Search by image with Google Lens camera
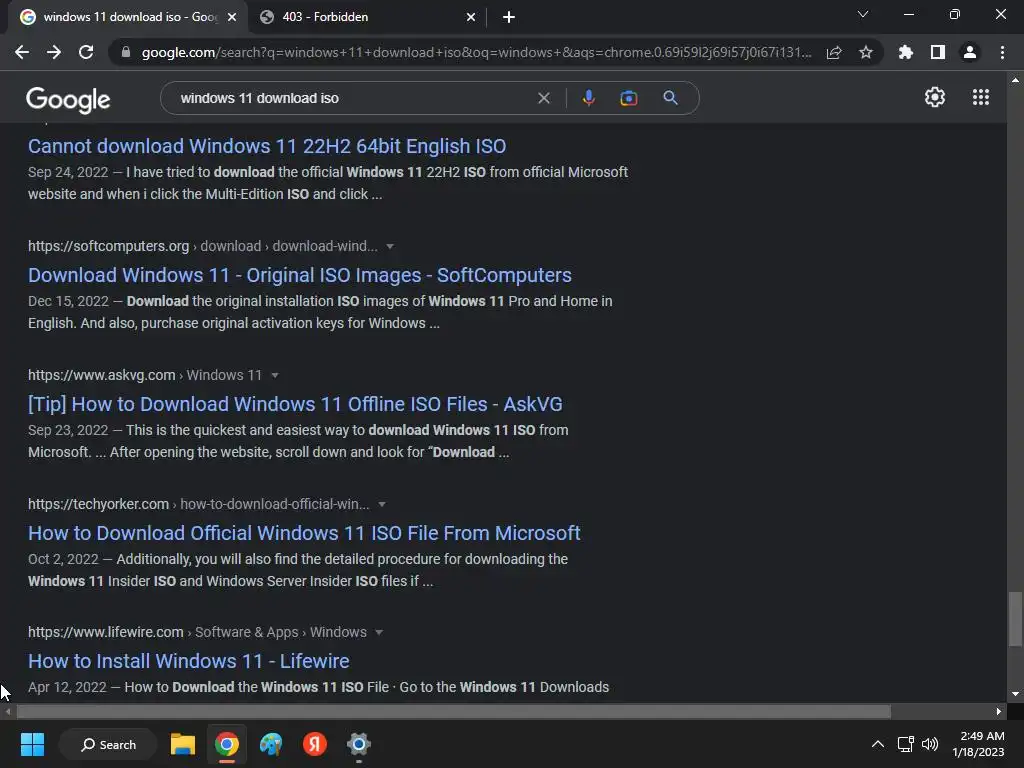The image size is (1024, 768). [x=628, y=98]
